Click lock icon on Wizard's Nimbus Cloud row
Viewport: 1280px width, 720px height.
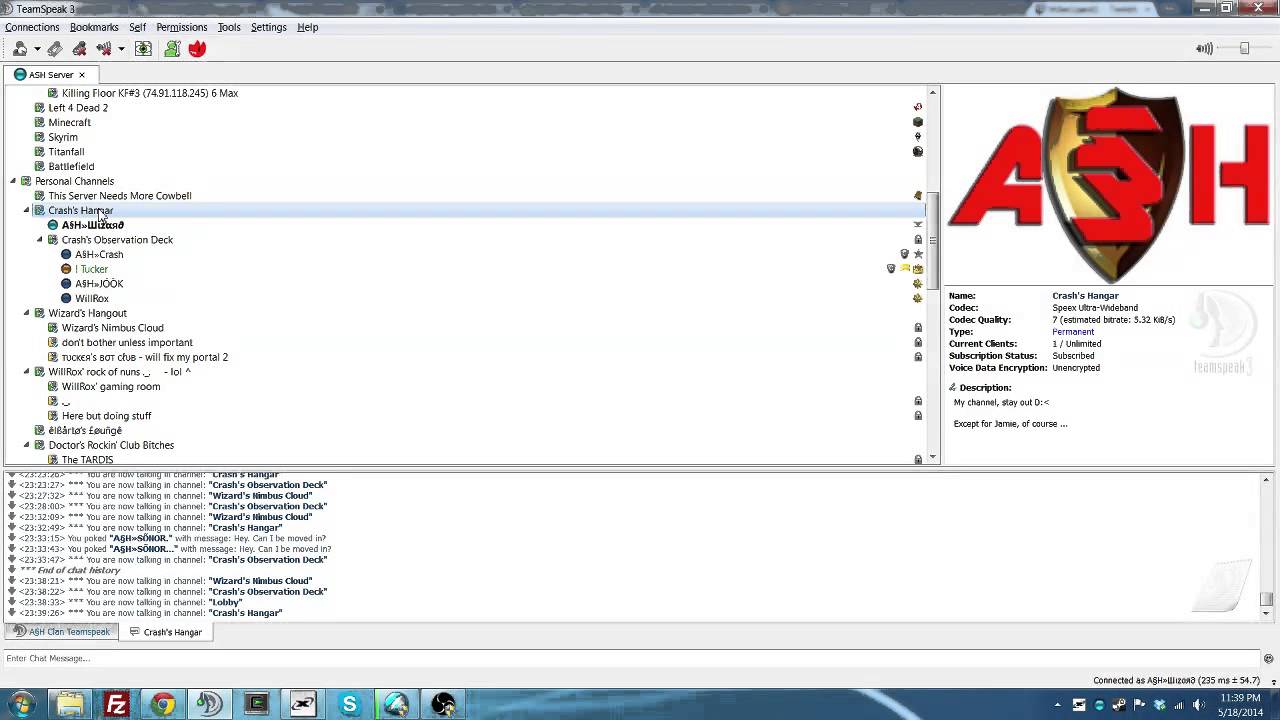918,328
